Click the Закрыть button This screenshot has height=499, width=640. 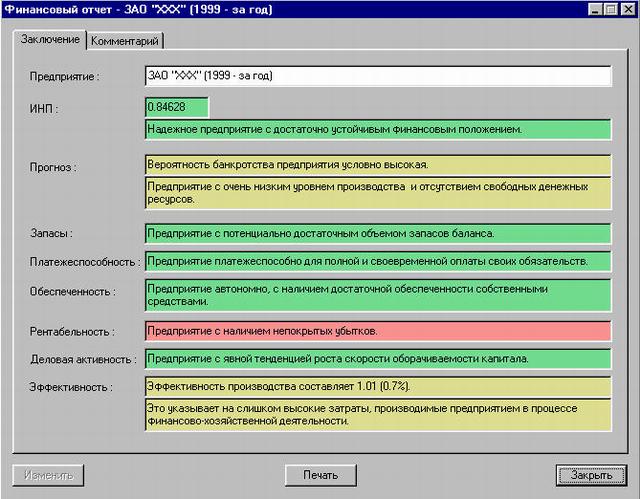pos(584,475)
